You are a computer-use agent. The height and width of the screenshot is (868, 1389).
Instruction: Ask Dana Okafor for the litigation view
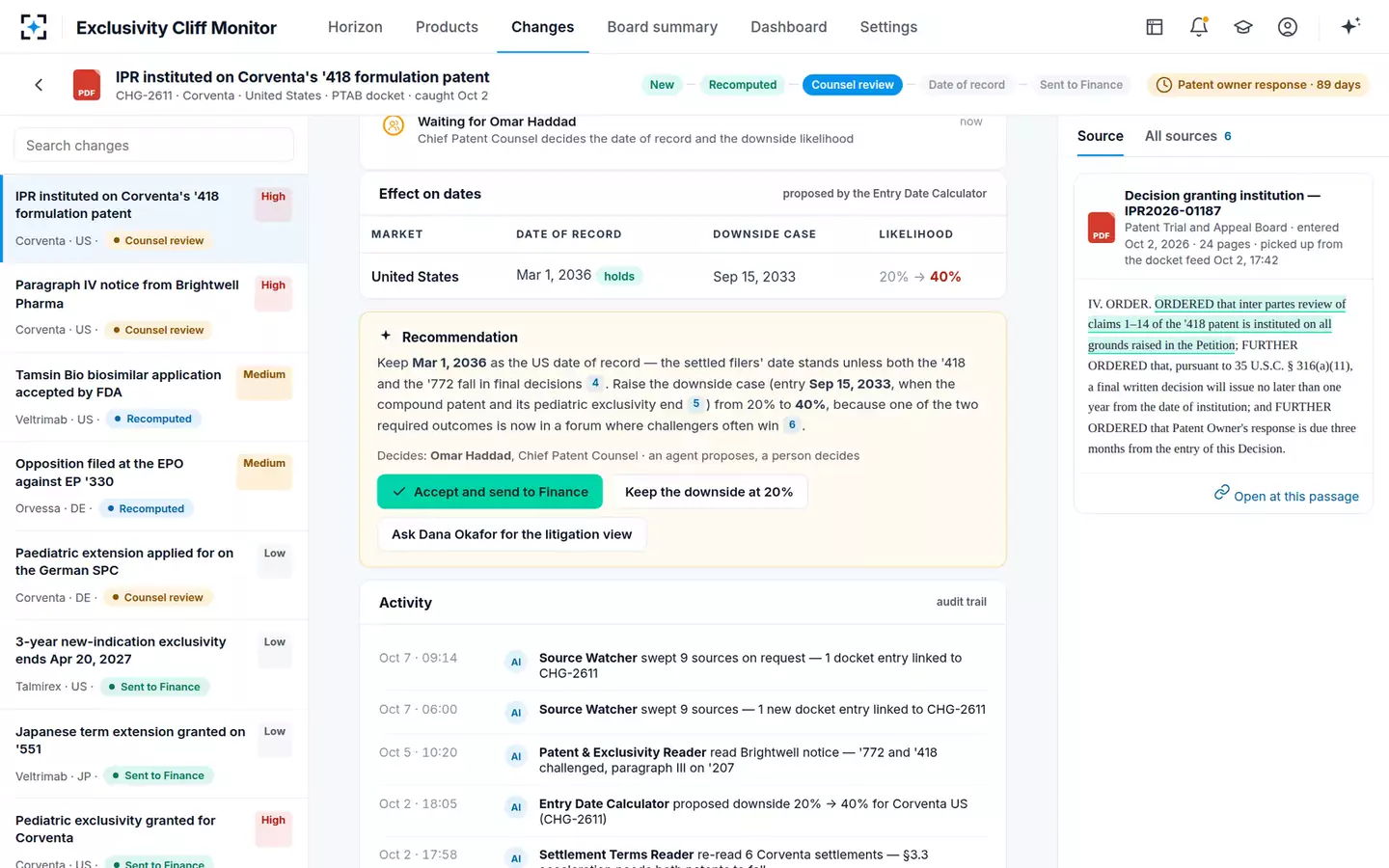(512, 534)
